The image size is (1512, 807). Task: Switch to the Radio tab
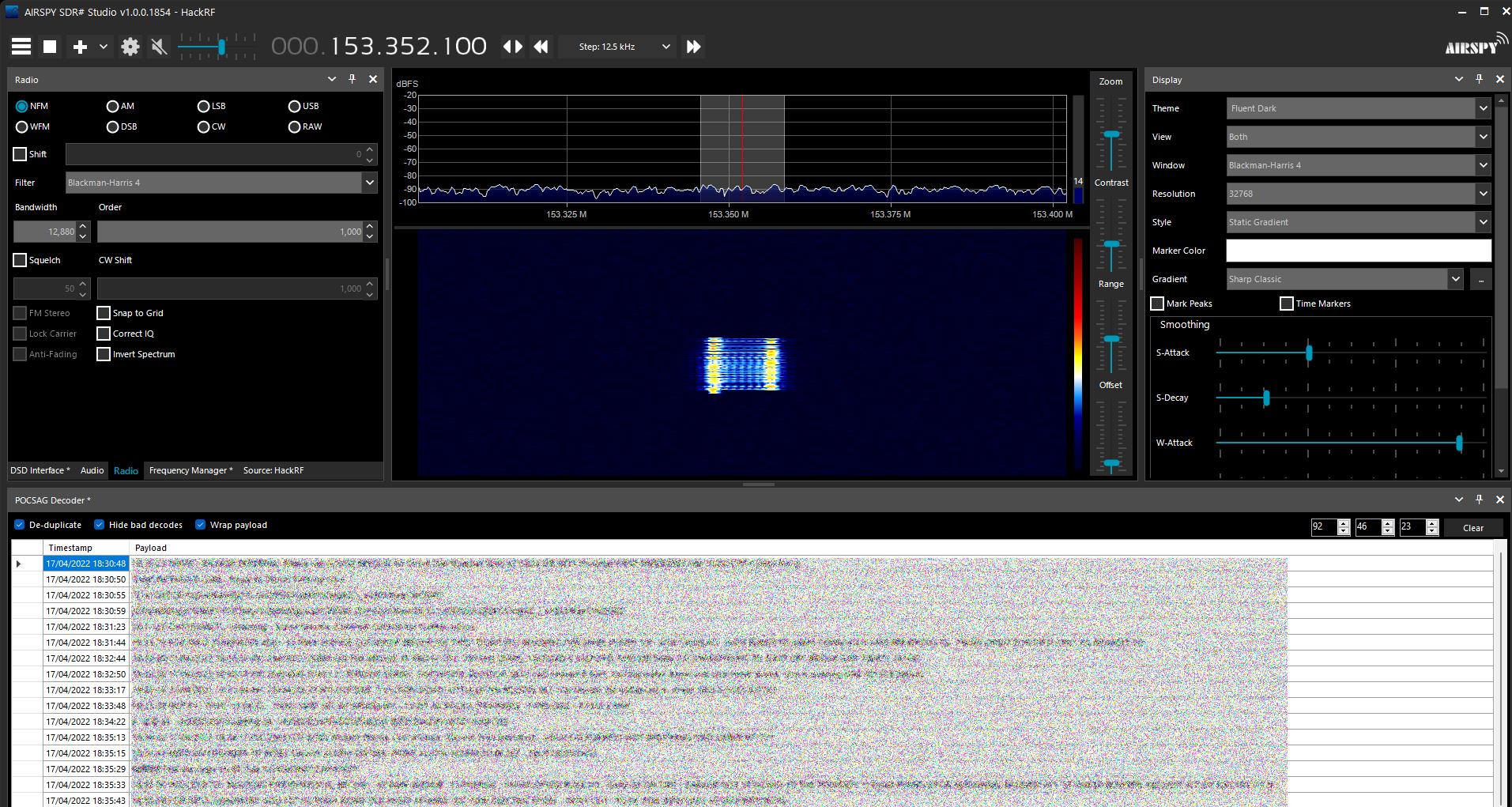click(126, 470)
